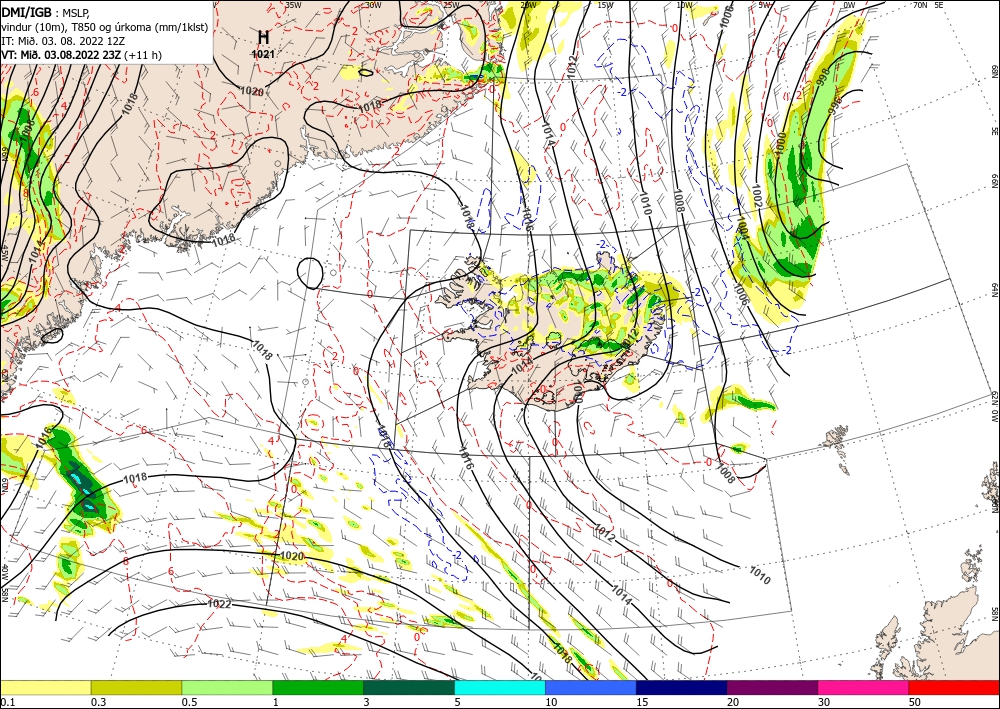Select the 'vindur (10m), T850 og úrkoma' line

pyautogui.click(x=105, y=27)
